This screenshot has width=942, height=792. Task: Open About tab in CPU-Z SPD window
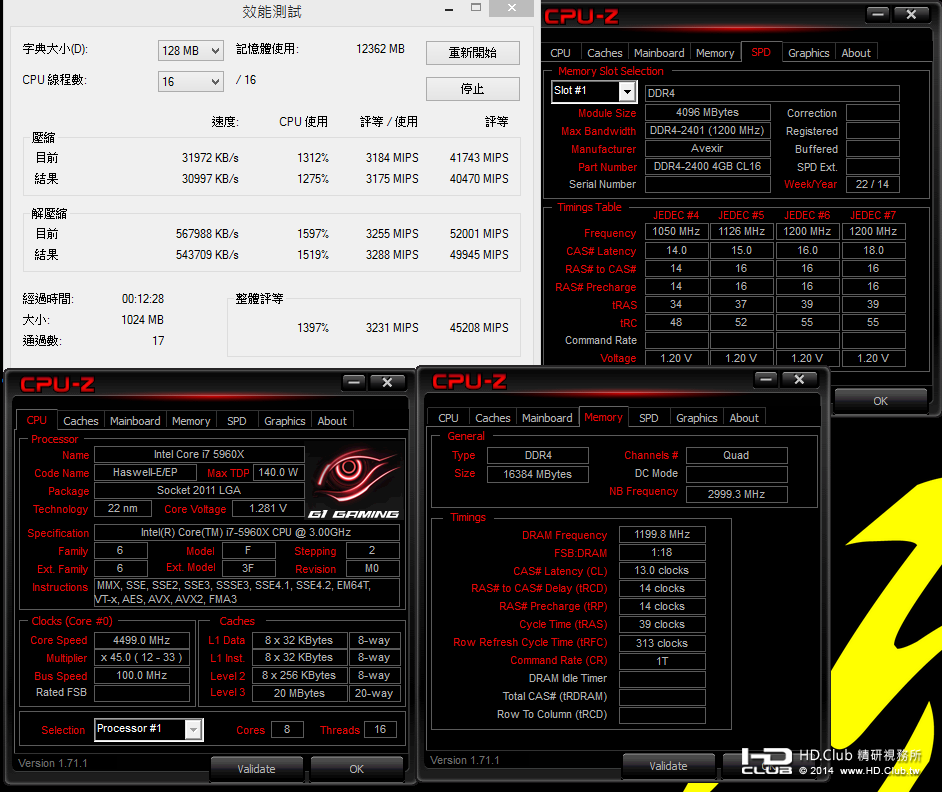(x=855, y=53)
